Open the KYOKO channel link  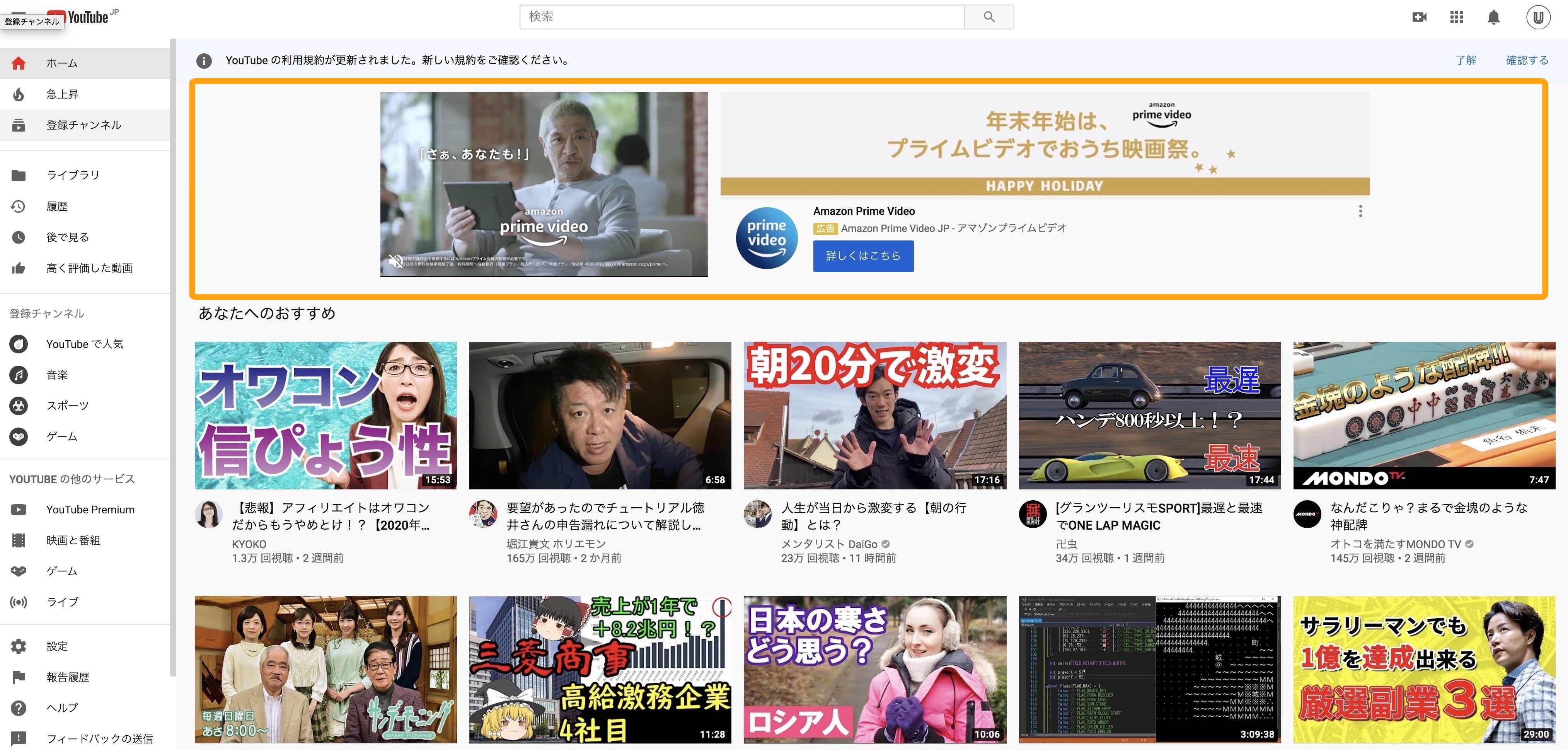tap(249, 544)
